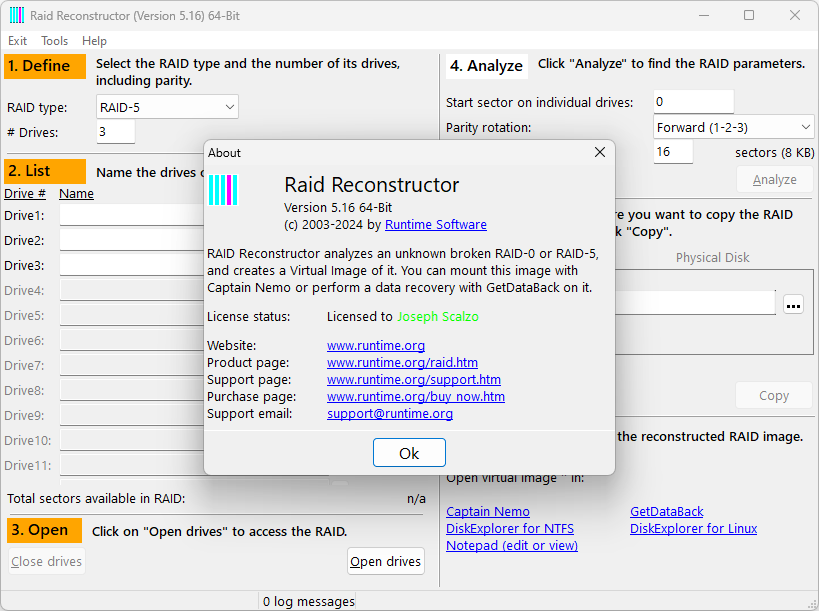Open the www.runtime.org/raid.htm product page link
Image resolution: width=819 pixels, height=611 pixels.
pos(402,362)
